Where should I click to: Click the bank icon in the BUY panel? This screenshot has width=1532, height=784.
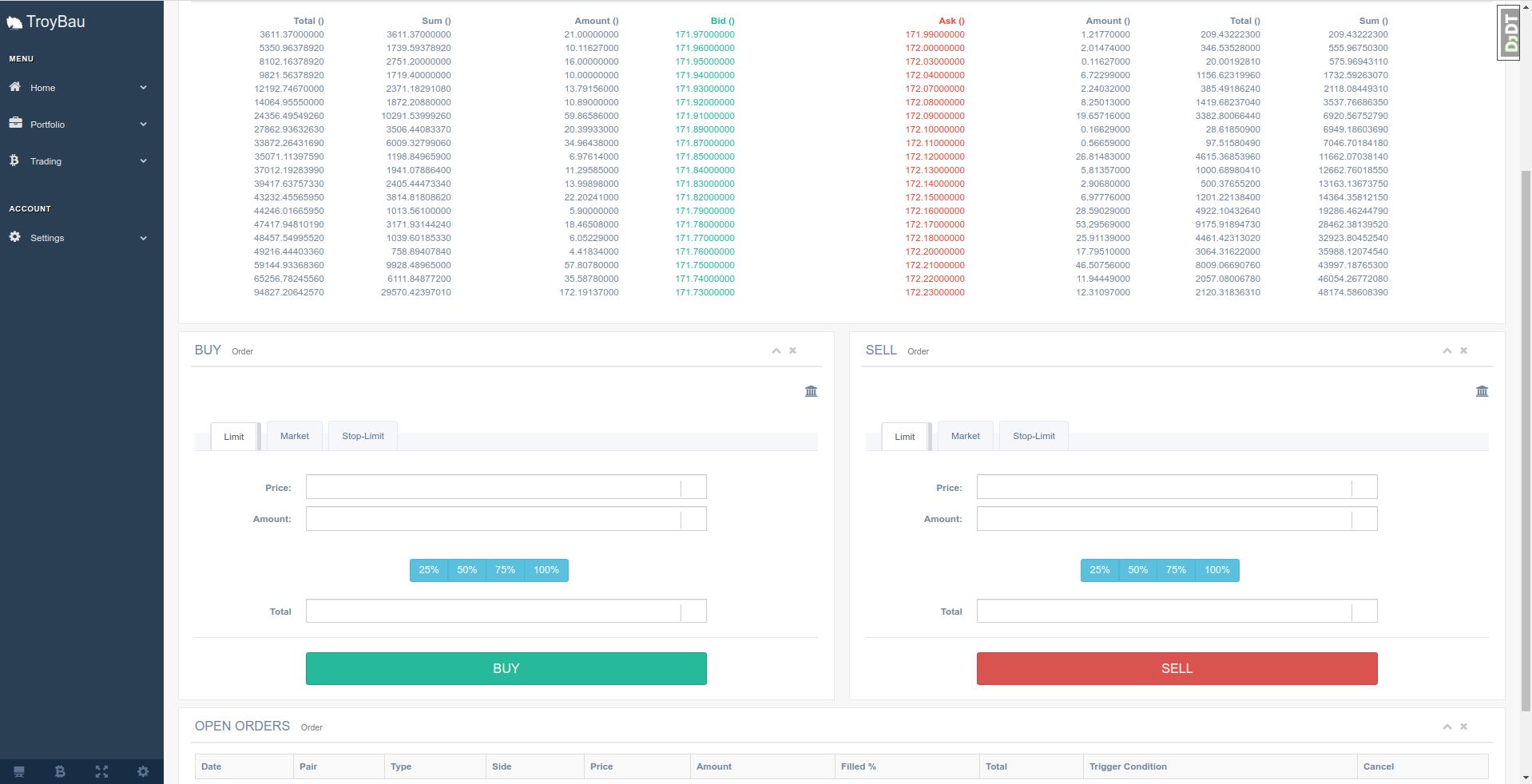coord(812,391)
